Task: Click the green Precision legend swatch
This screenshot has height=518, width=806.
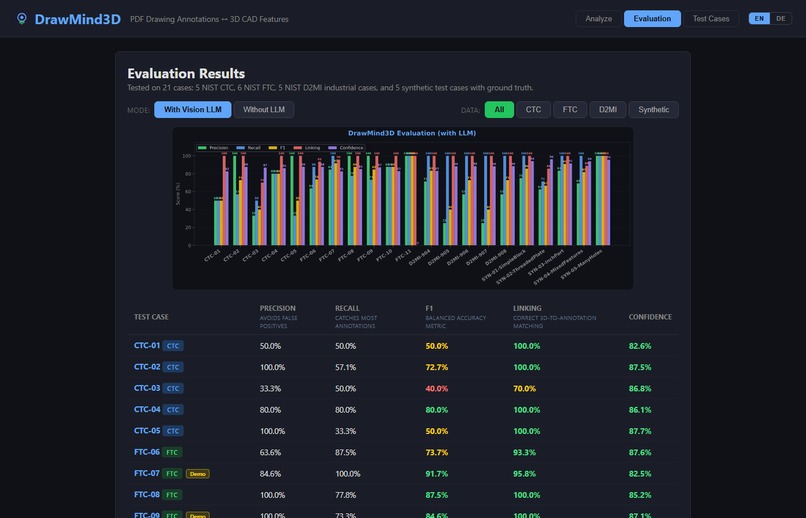Action: point(202,148)
